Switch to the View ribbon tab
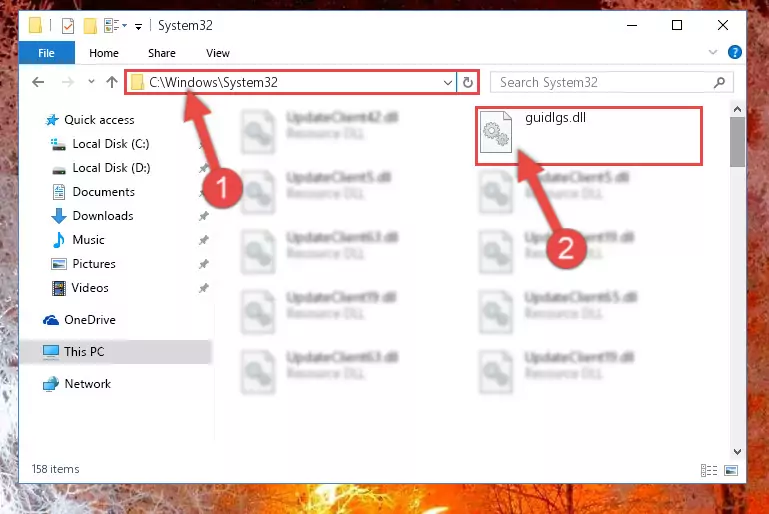769x514 pixels. [x=218, y=53]
